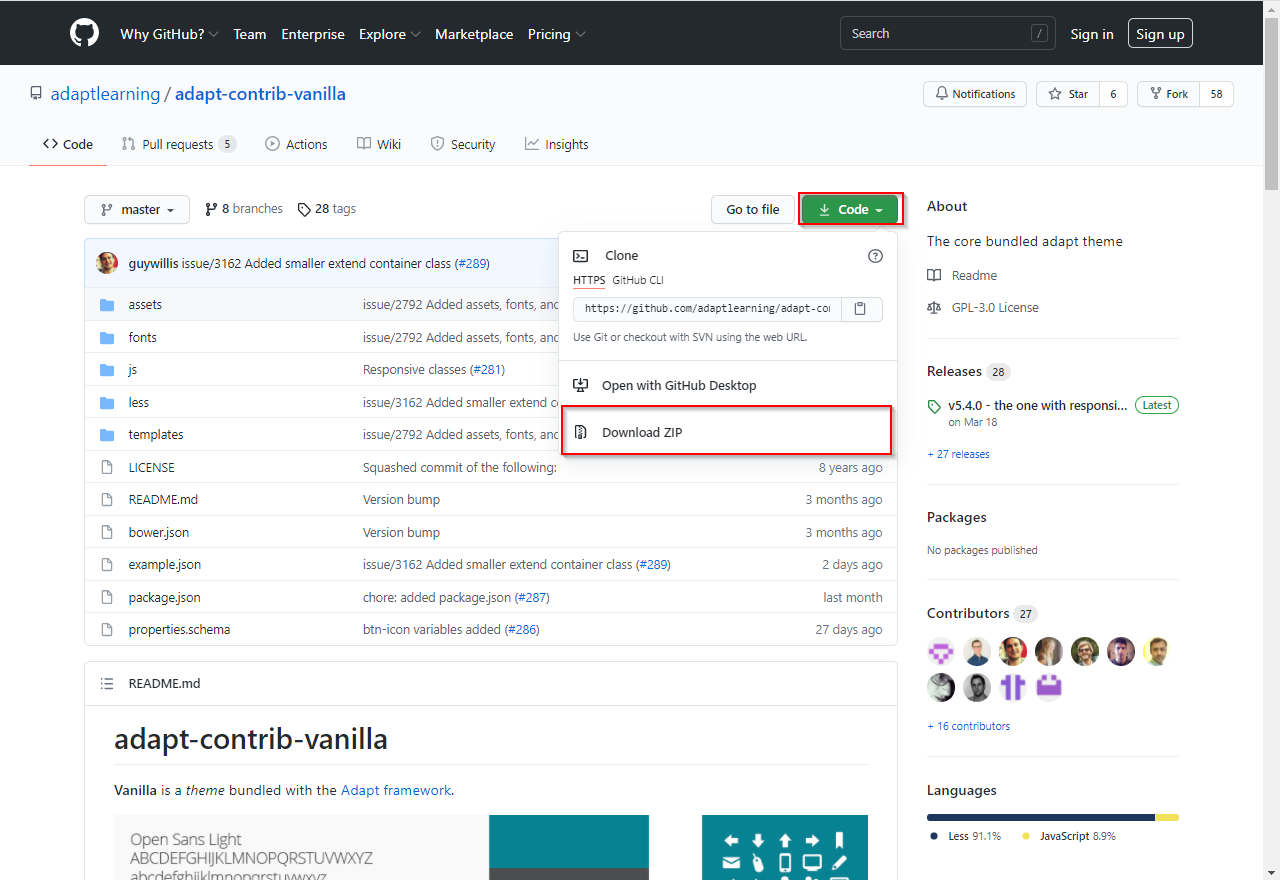Open the README.md file row
The width and height of the screenshot is (1280, 880).
491,499
